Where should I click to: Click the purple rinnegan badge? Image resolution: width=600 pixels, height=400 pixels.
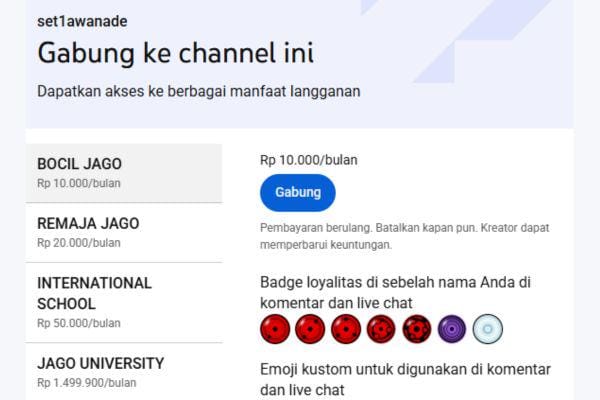[452, 329]
